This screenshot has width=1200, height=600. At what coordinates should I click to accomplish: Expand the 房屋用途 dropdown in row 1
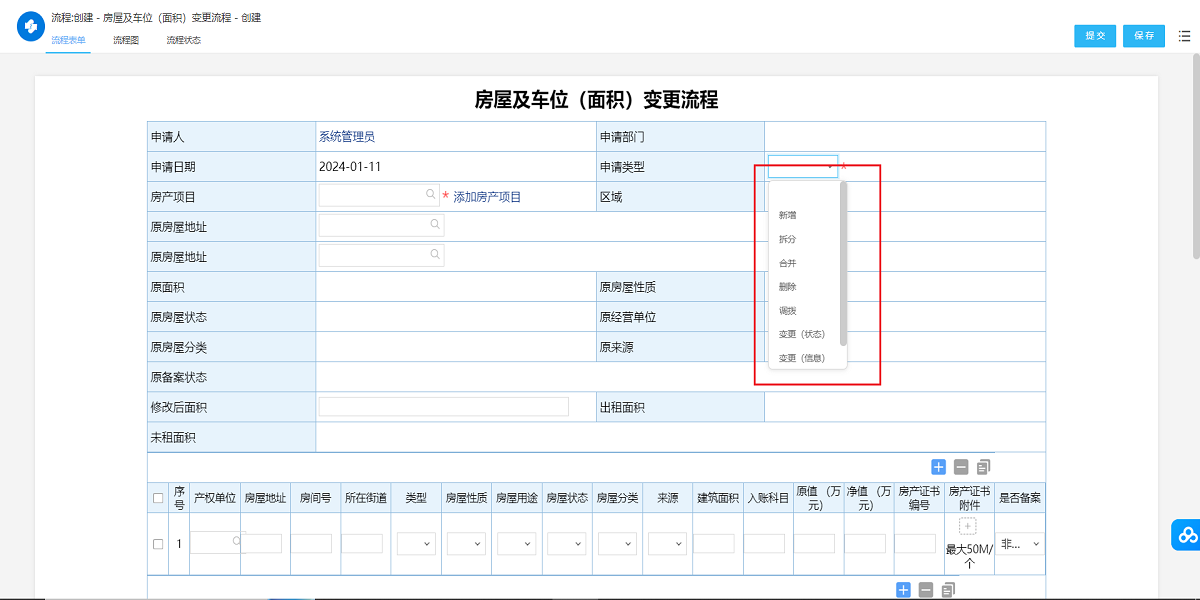pyautogui.click(x=517, y=544)
